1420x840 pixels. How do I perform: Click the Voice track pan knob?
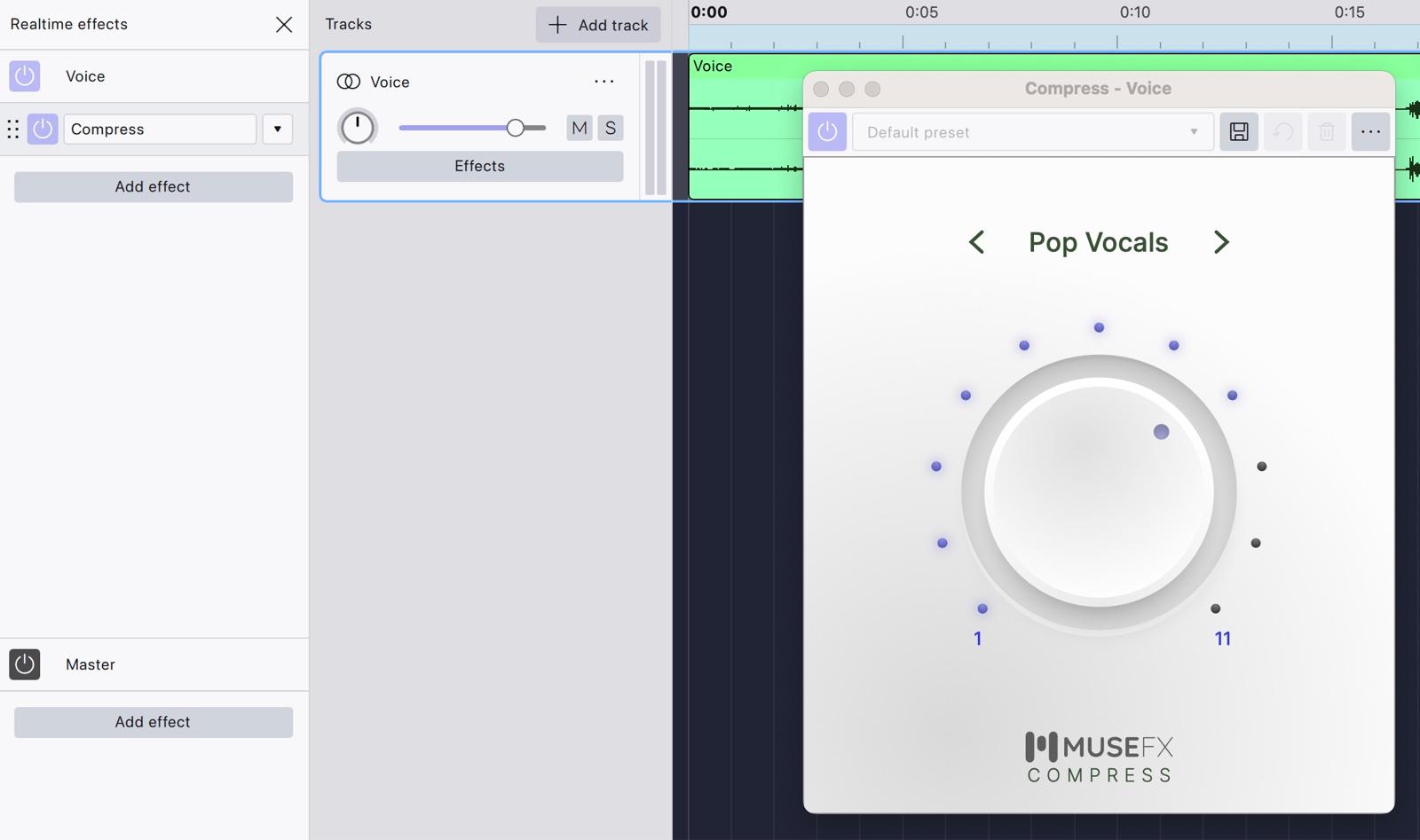[358, 128]
